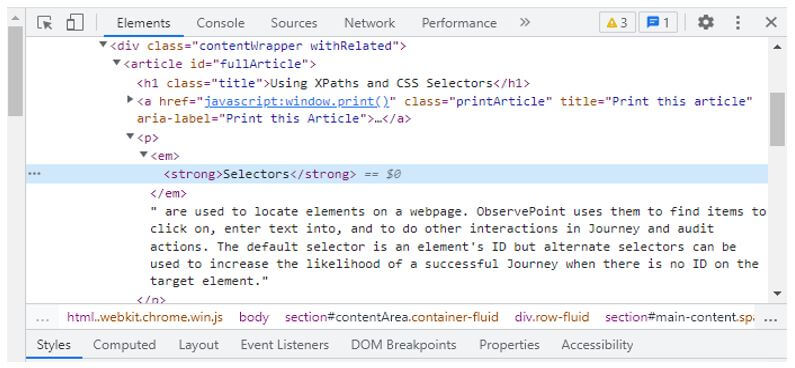Viewport: 795px width, 368px height.
Task: Select the closing em tag row
Action: [168, 194]
